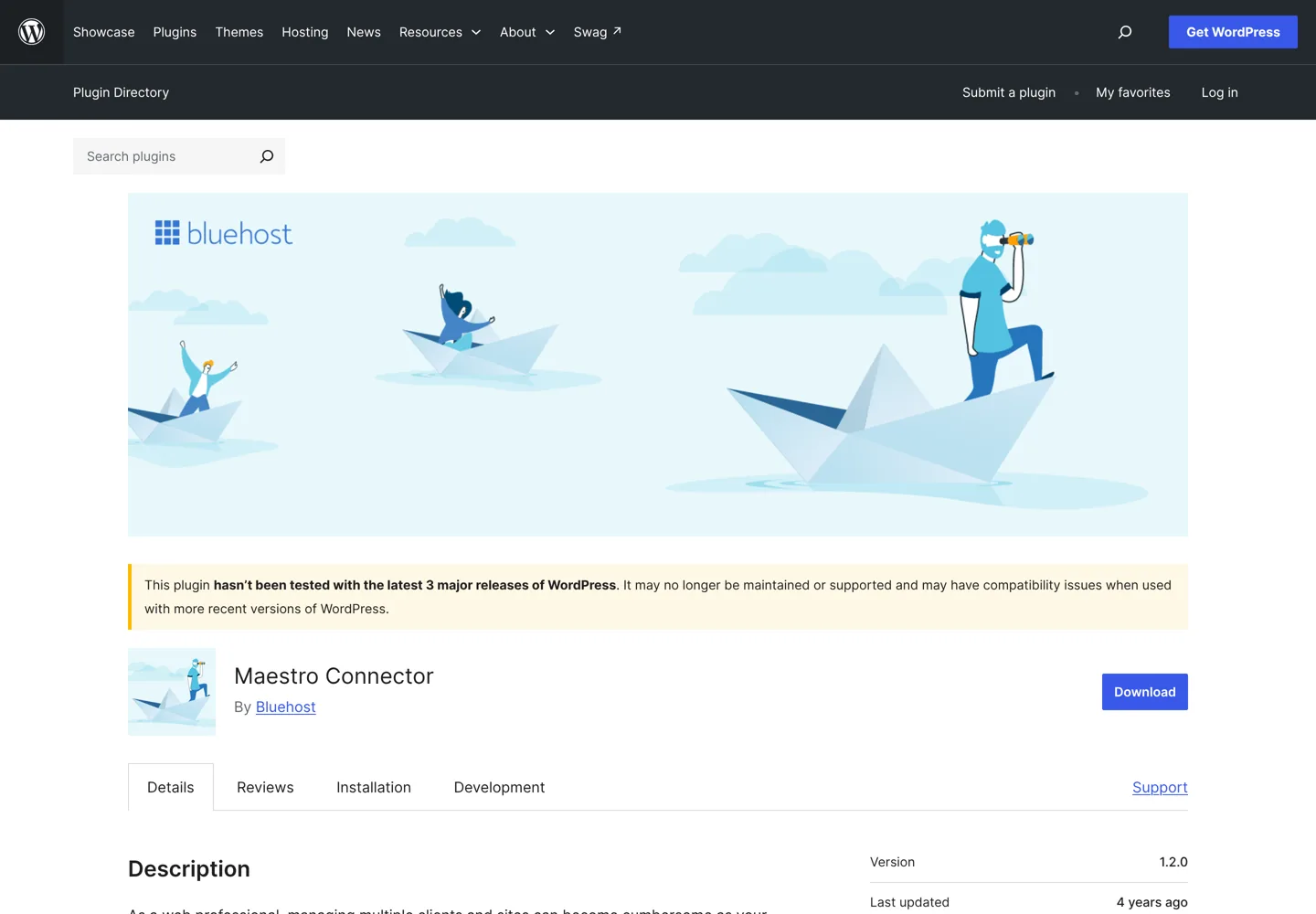Switch to the Reviews tab
Image resolution: width=1316 pixels, height=914 pixels.
265,788
